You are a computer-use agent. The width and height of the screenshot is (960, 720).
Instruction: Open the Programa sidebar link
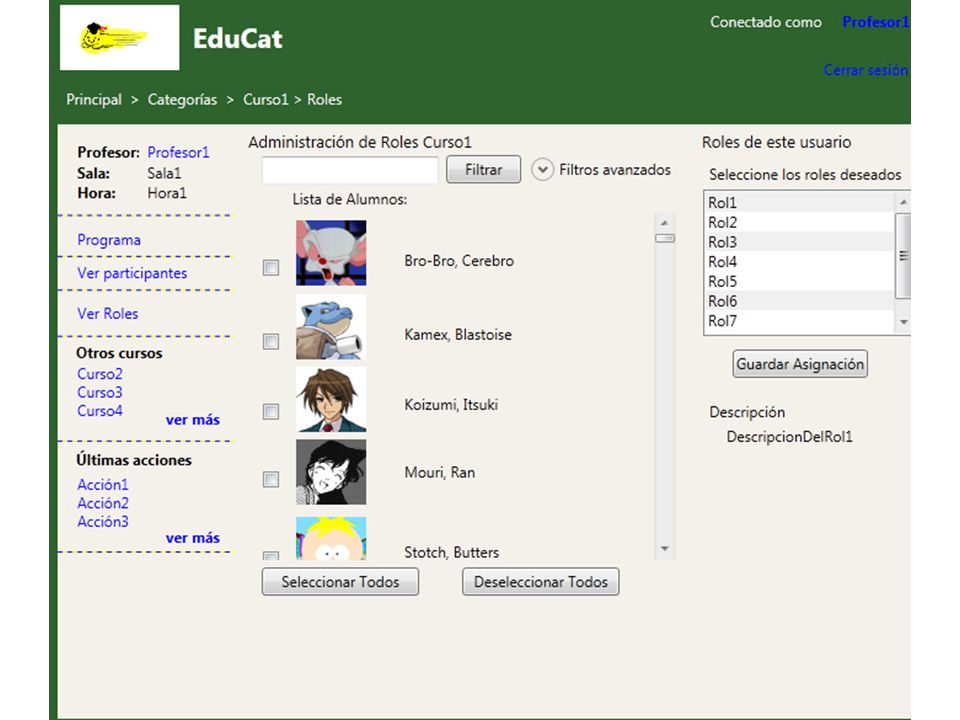[x=109, y=240]
